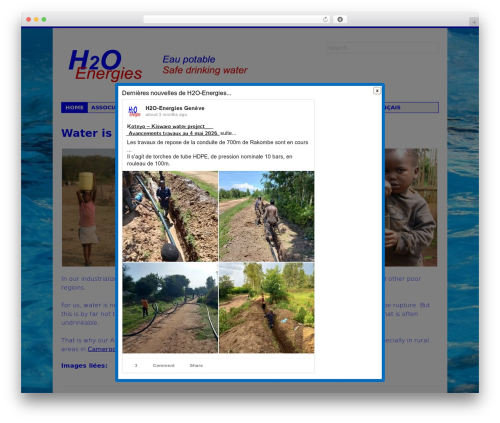Screen dimensions: 500x423
Task: Expand the post with 'suite...' link
Action: click(x=228, y=133)
